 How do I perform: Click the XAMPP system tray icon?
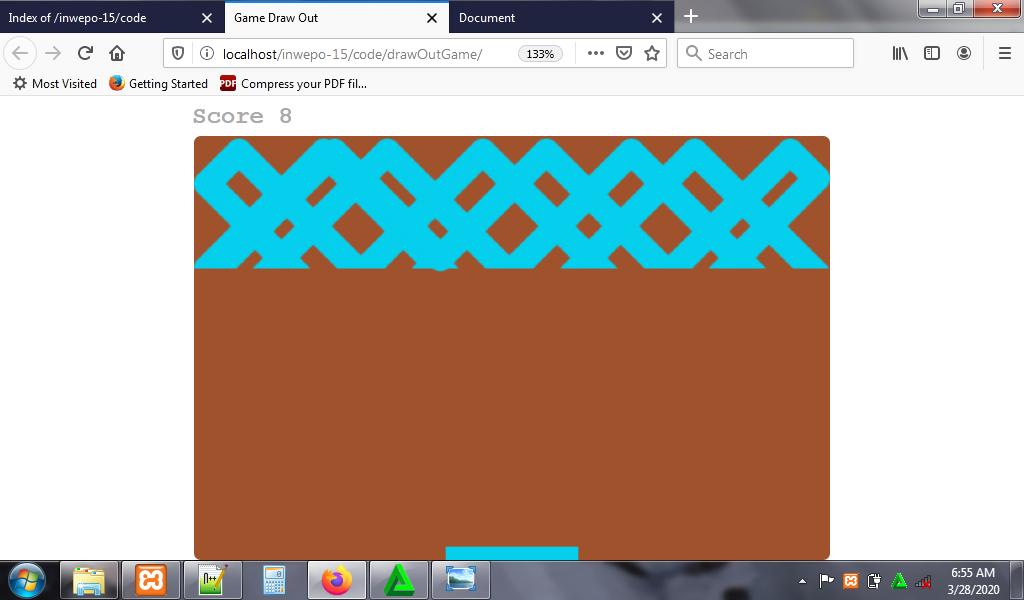coord(850,580)
